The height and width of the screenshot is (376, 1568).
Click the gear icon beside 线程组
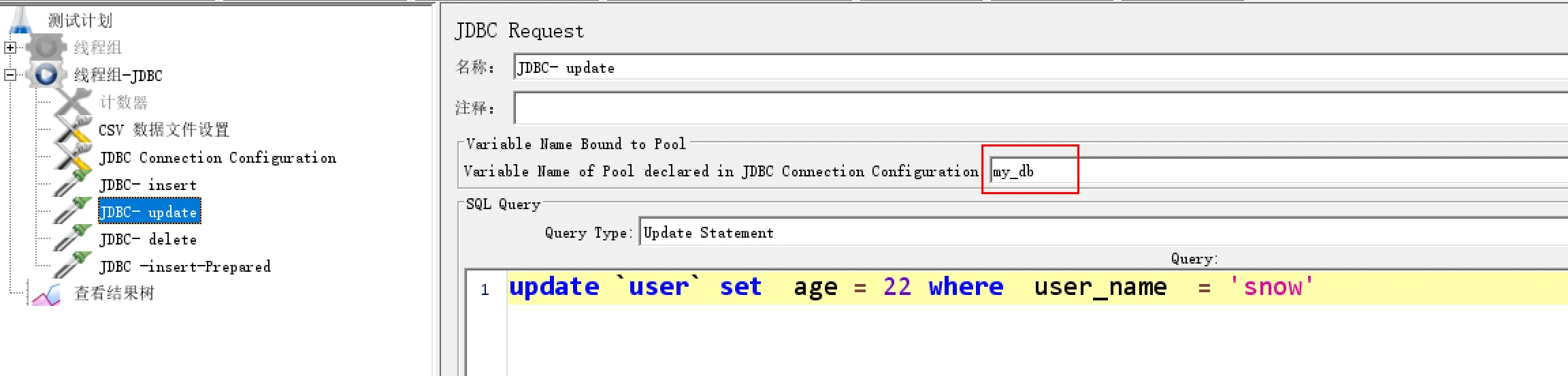point(46,48)
